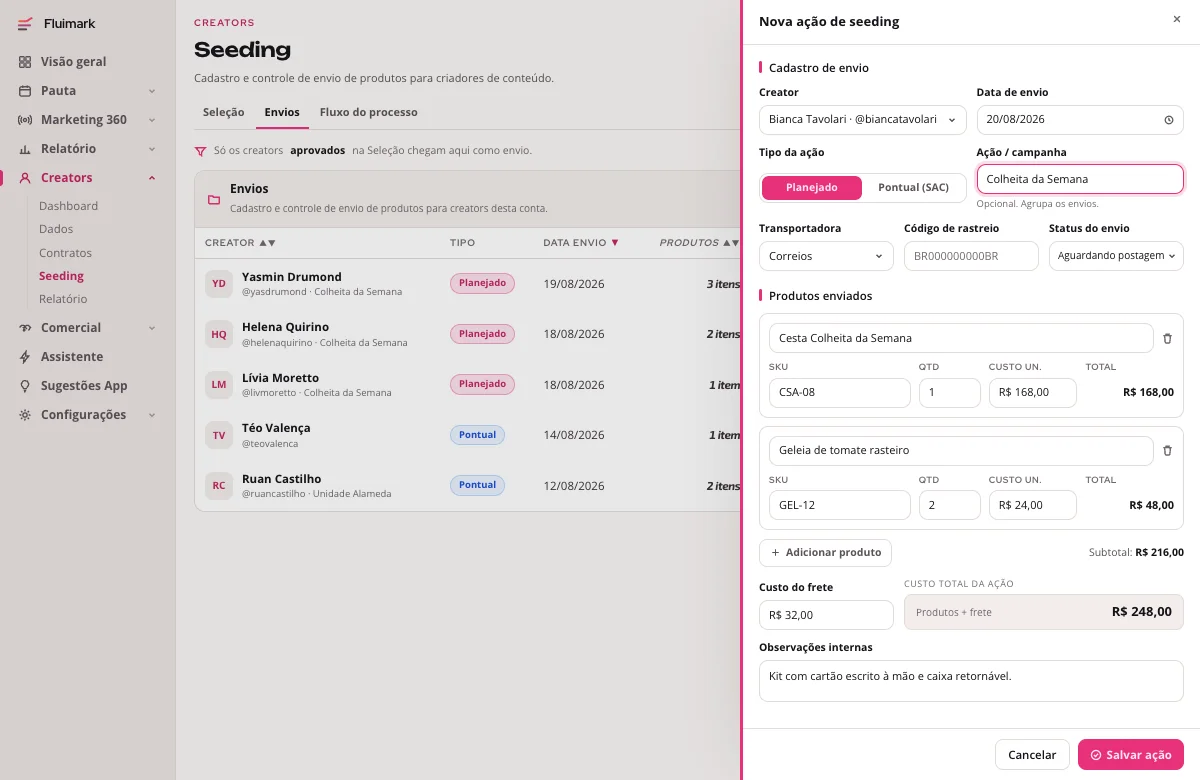
Task: Open Dashboard under Creators
Action: 68,206
